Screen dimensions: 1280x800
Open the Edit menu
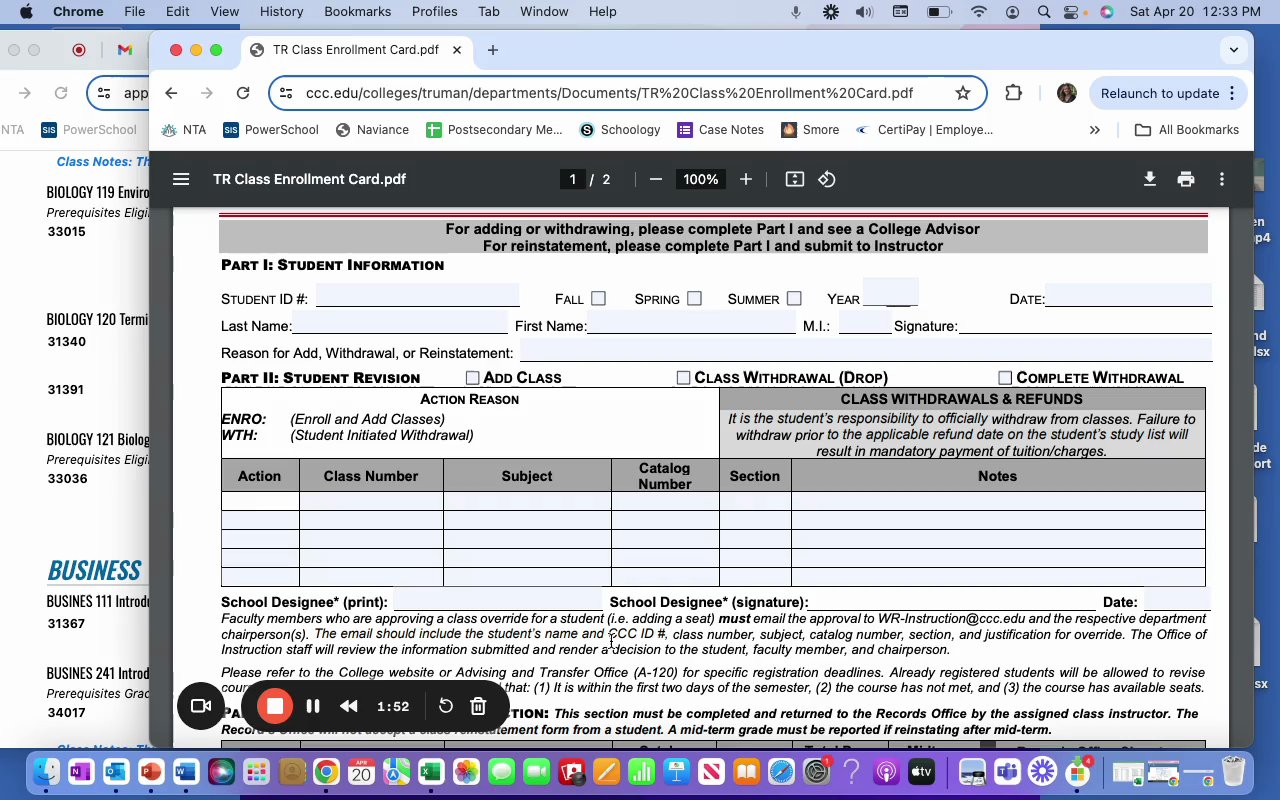178,12
